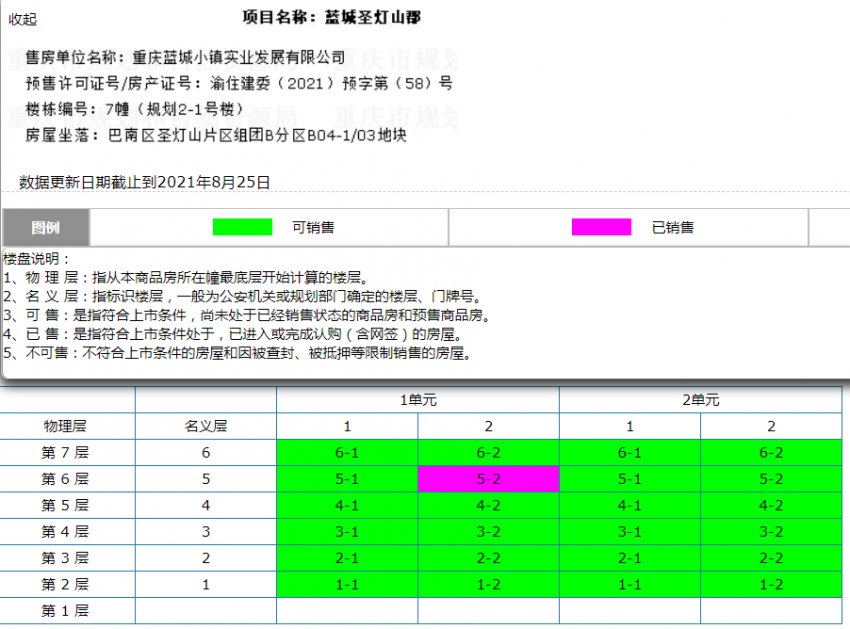The width and height of the screenshot is (850, 629).
Task: Click the 2单元 column header
Action: (700, 398)
